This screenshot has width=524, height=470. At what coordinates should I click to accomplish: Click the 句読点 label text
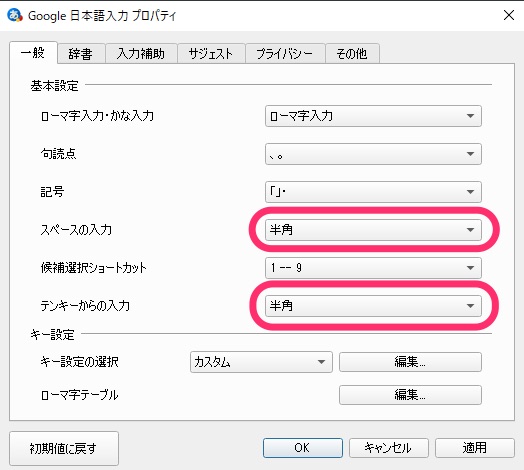pyautogui.click(x=58, y=154)
